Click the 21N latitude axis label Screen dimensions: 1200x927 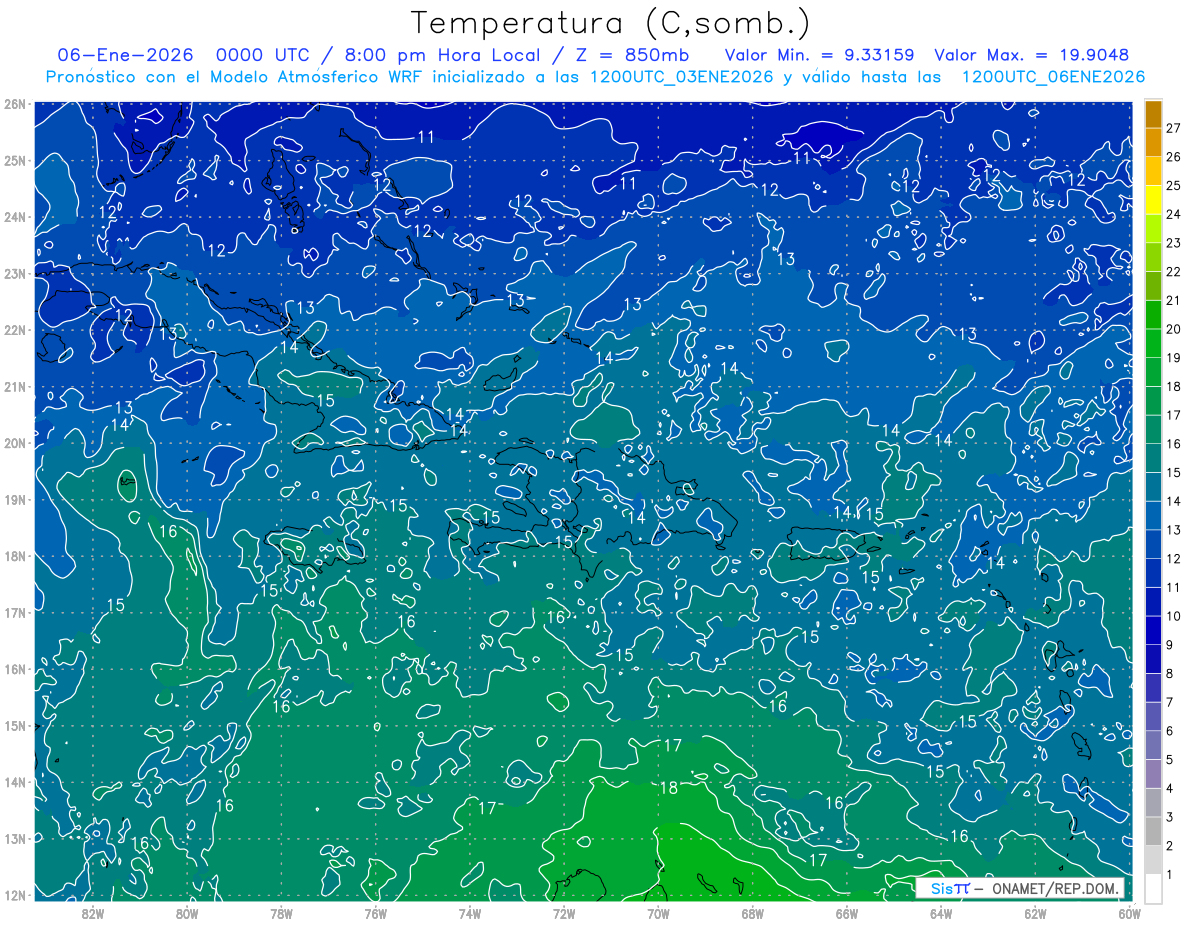(15, 386)
